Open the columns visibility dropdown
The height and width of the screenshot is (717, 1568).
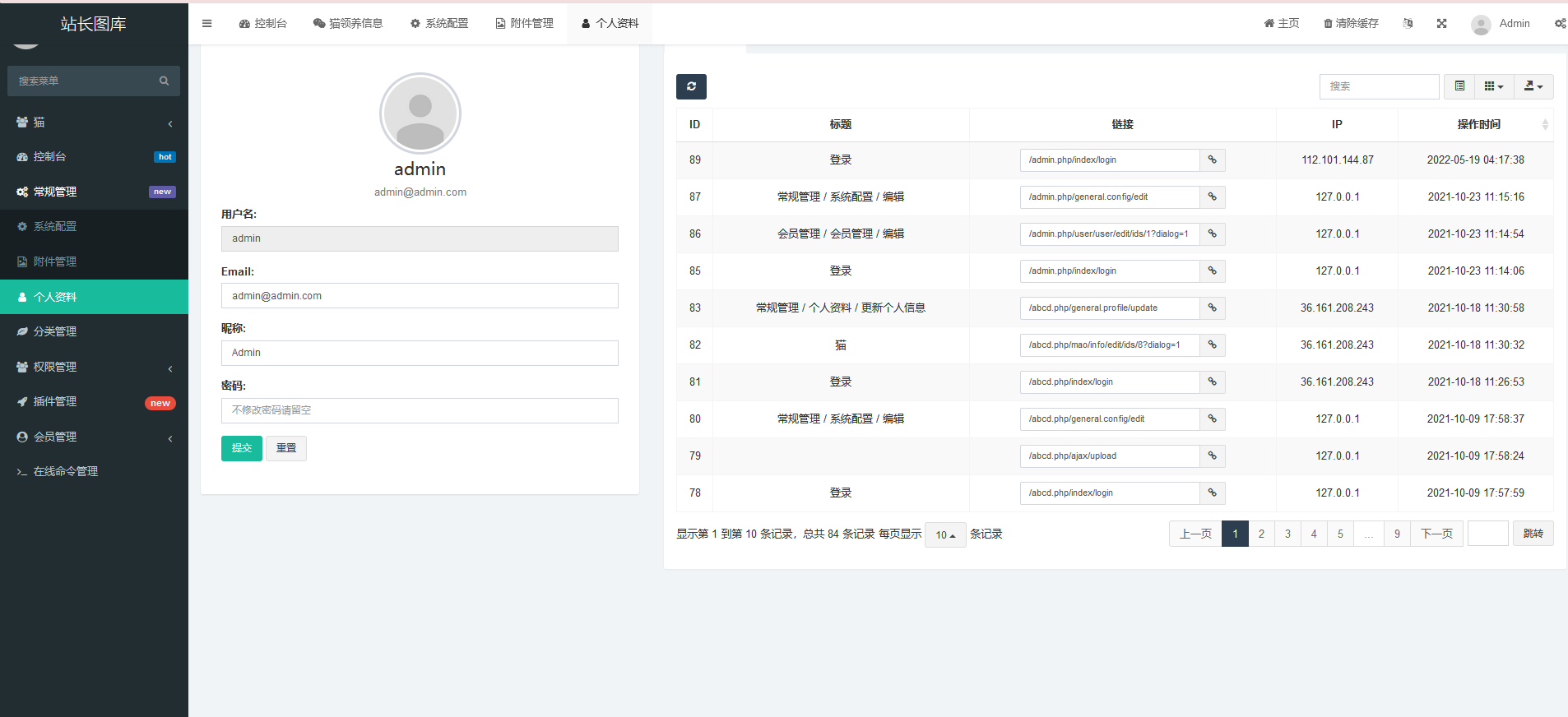pyautogui.click(x=1493, y=86)
